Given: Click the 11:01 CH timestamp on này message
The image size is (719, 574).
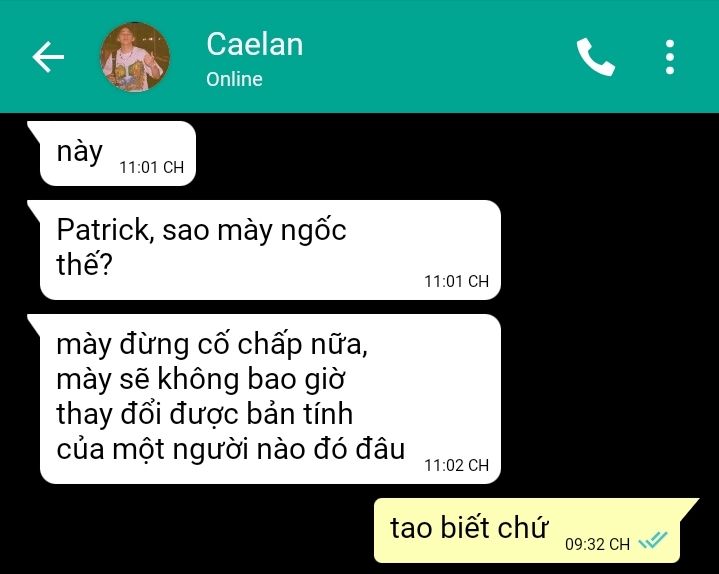Looking at the screenshot, I should point(151,167).
